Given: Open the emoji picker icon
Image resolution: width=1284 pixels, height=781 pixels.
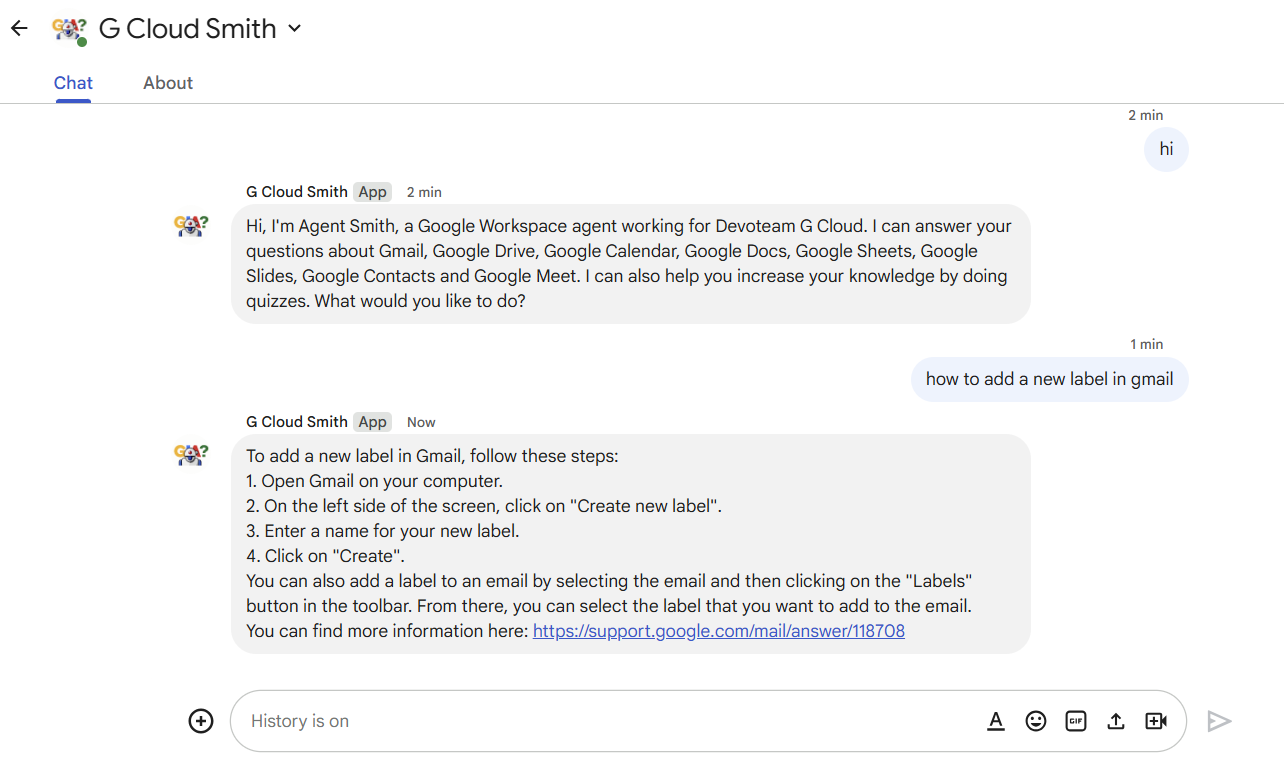Looking at the screenshot, I should click(1036, 721).
